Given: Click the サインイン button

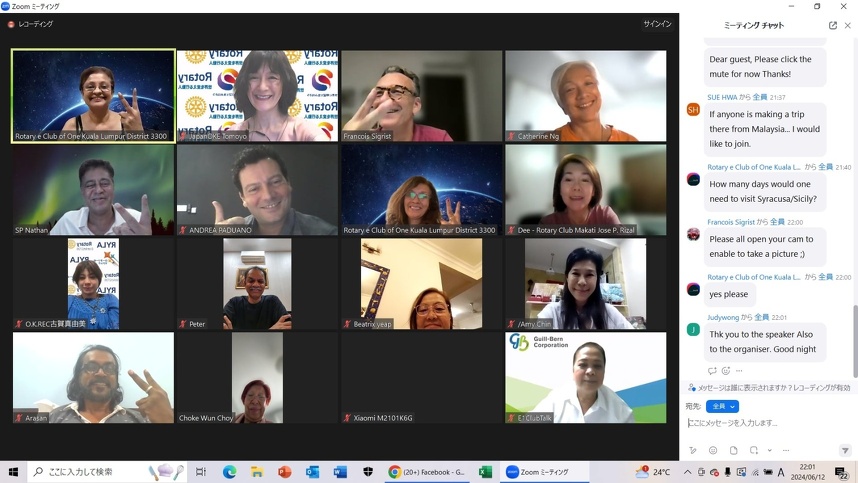Looking at the screenshot, I should click(x=657, y=24).
